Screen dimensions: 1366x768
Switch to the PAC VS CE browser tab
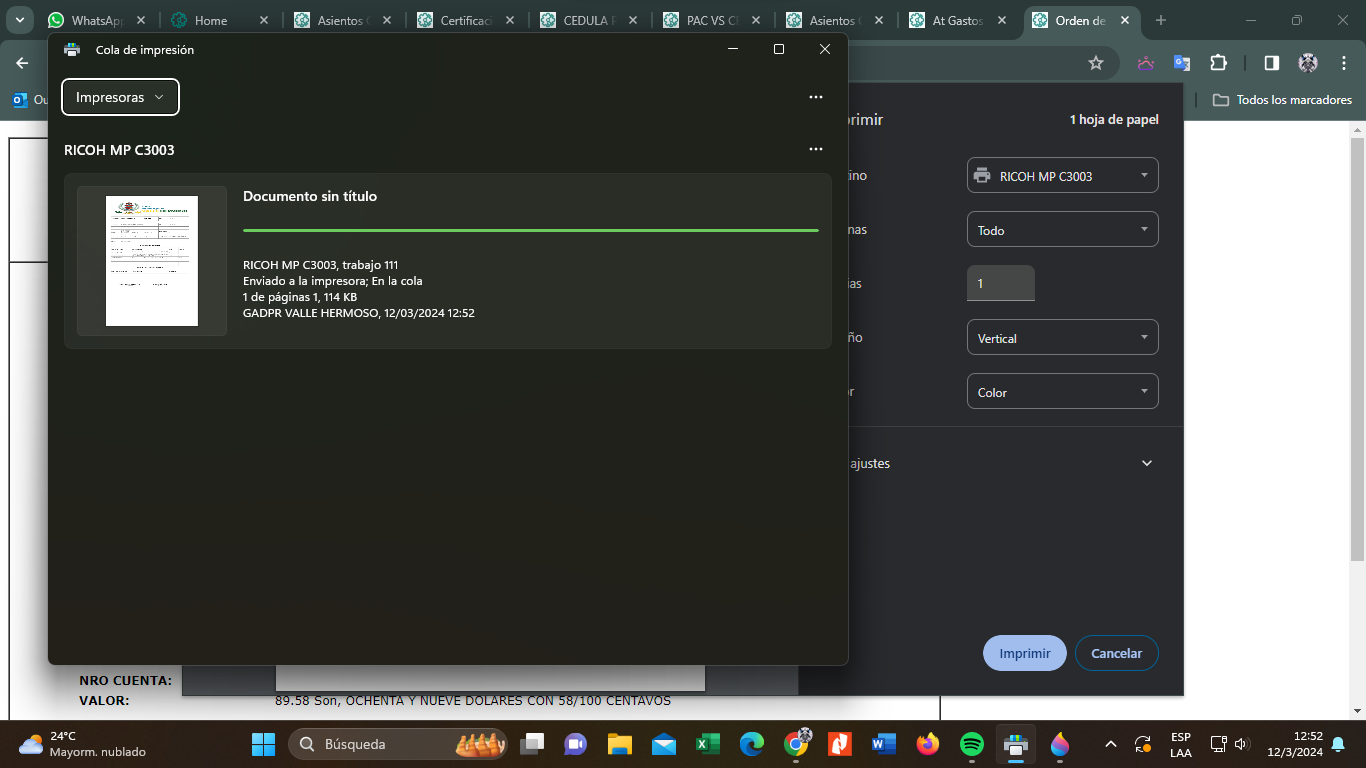pos(712,20)
